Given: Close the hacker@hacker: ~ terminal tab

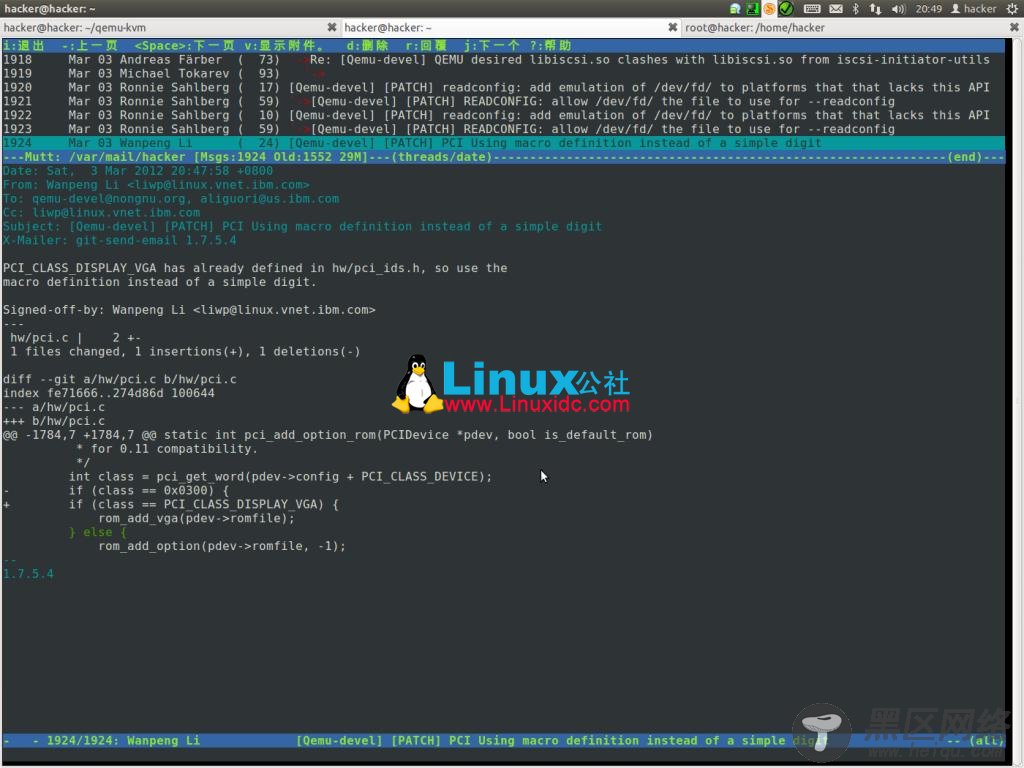Looking at the screenshot, I should [x=673, y=27].
